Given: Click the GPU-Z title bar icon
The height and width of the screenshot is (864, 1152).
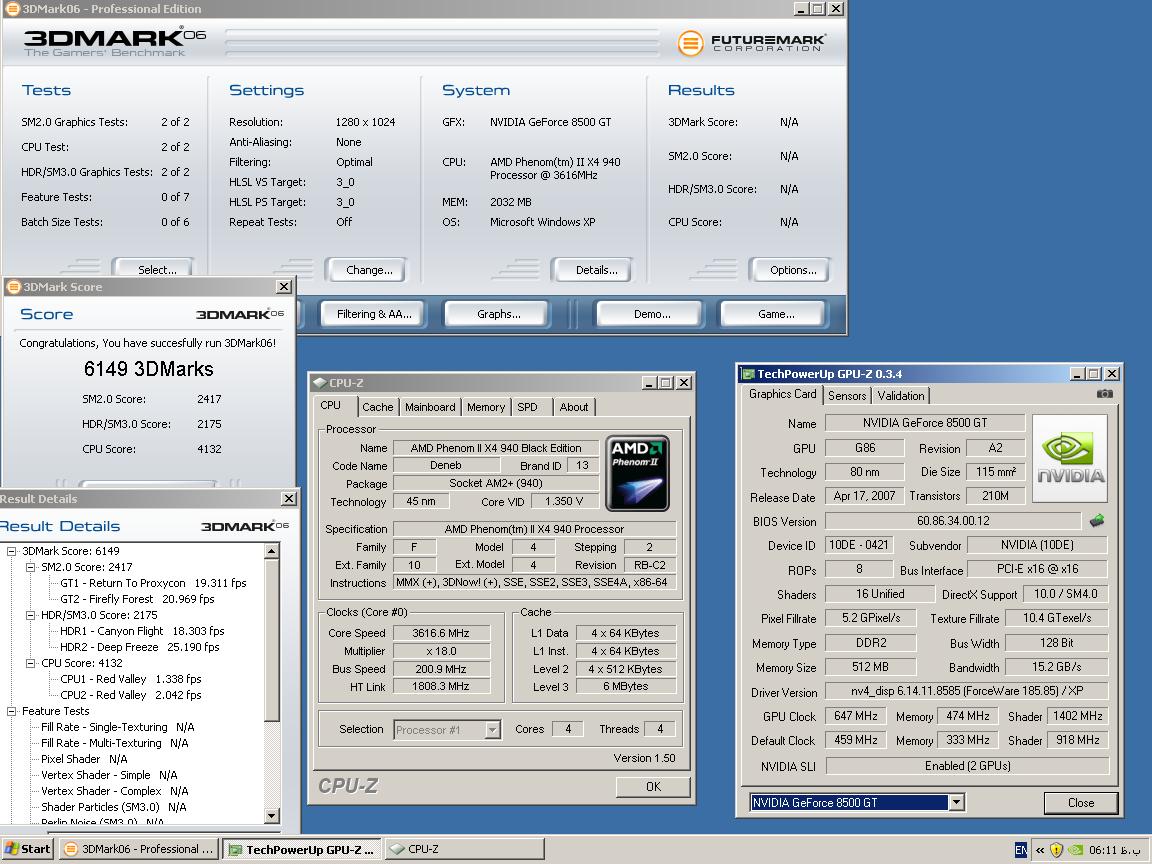Looking at the screenshot, I should coord(748,374).
